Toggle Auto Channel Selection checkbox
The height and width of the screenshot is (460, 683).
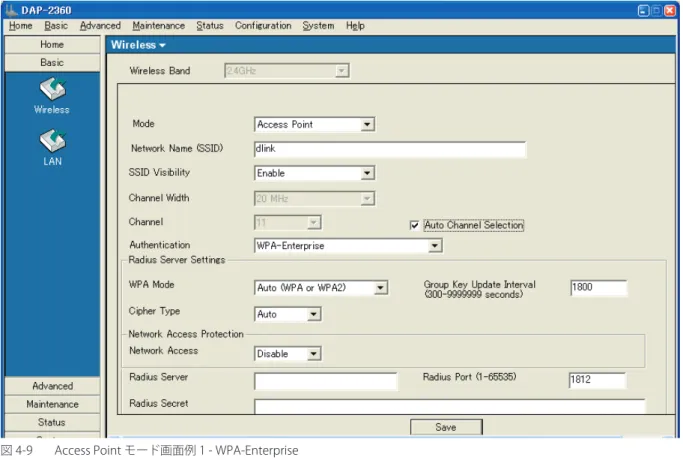click(414, 225)
